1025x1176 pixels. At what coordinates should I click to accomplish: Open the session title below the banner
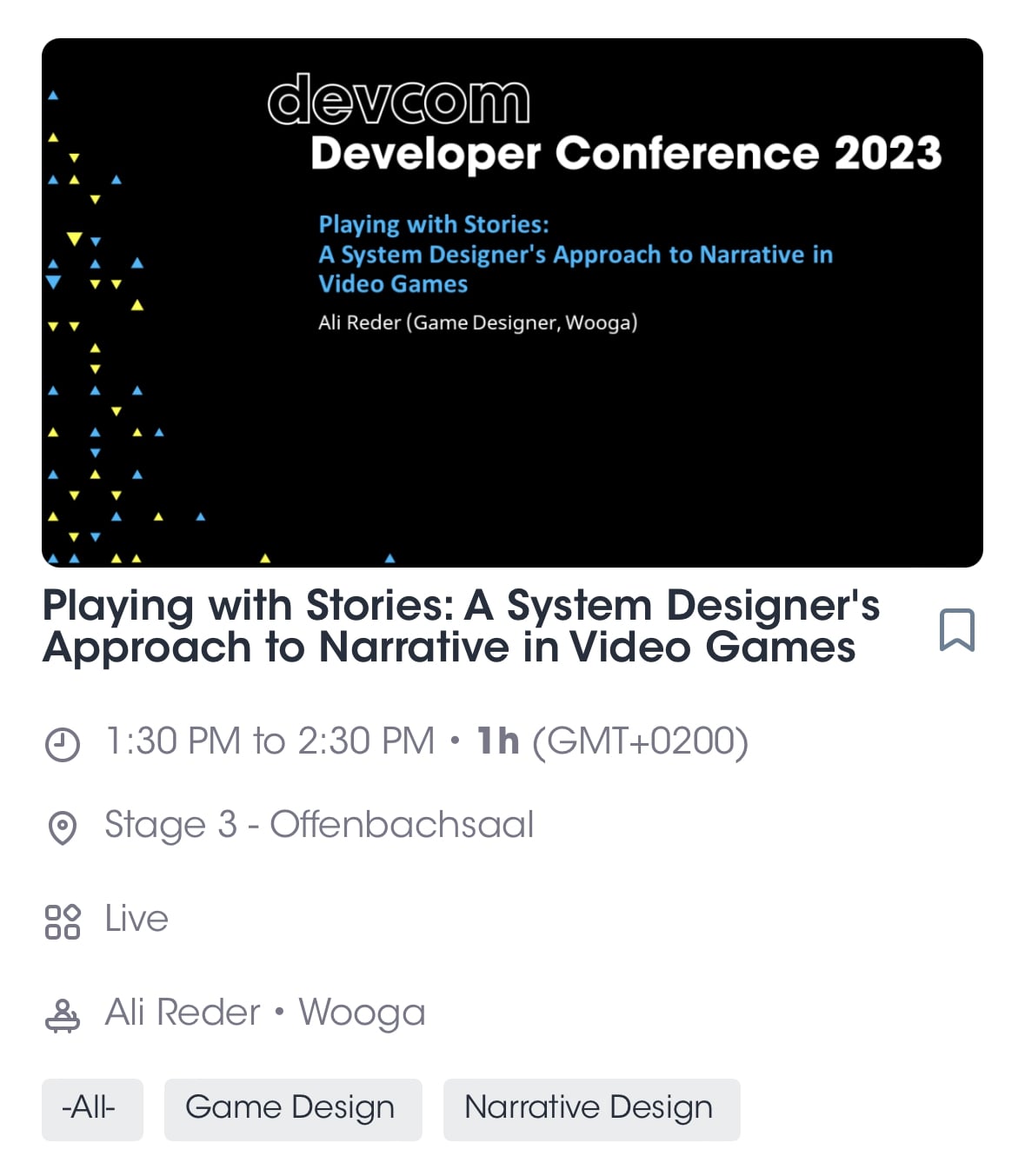click(462, 626)
